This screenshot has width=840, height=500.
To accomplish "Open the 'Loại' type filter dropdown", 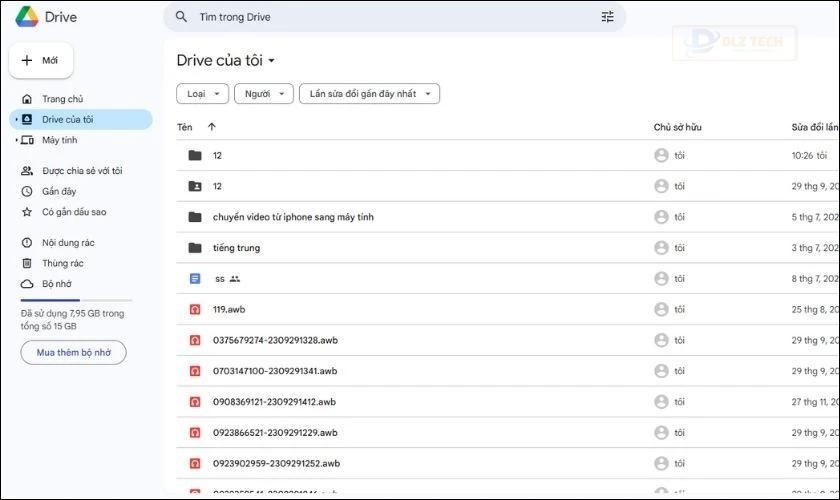I will (202, 94).
